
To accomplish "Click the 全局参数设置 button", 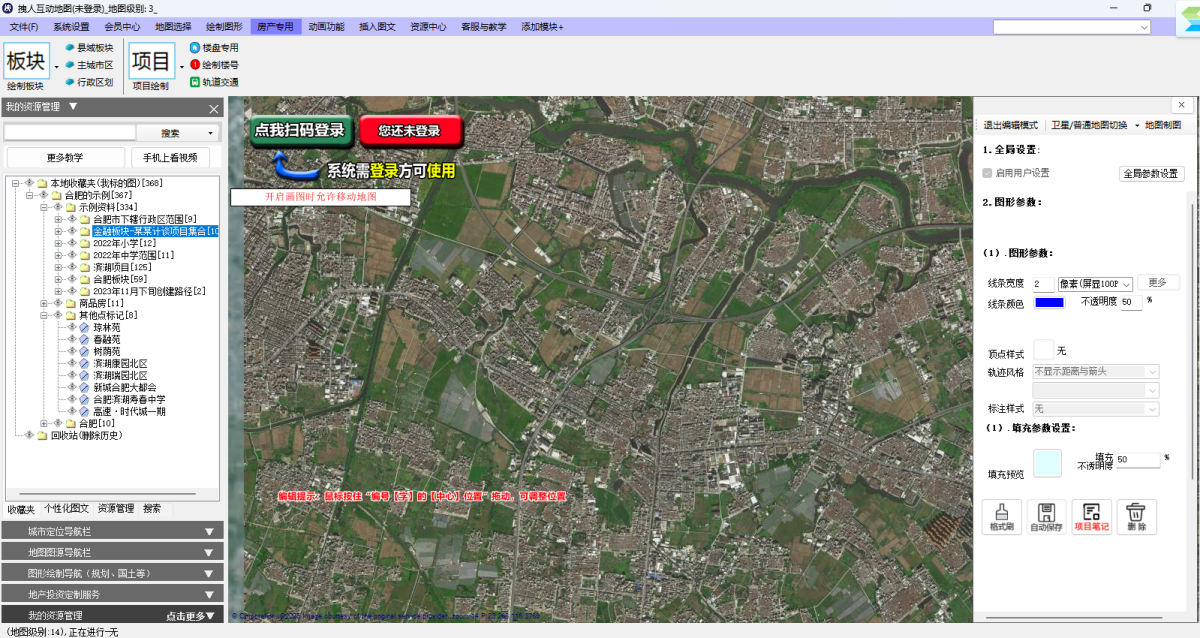I will tap(1151, 173).
